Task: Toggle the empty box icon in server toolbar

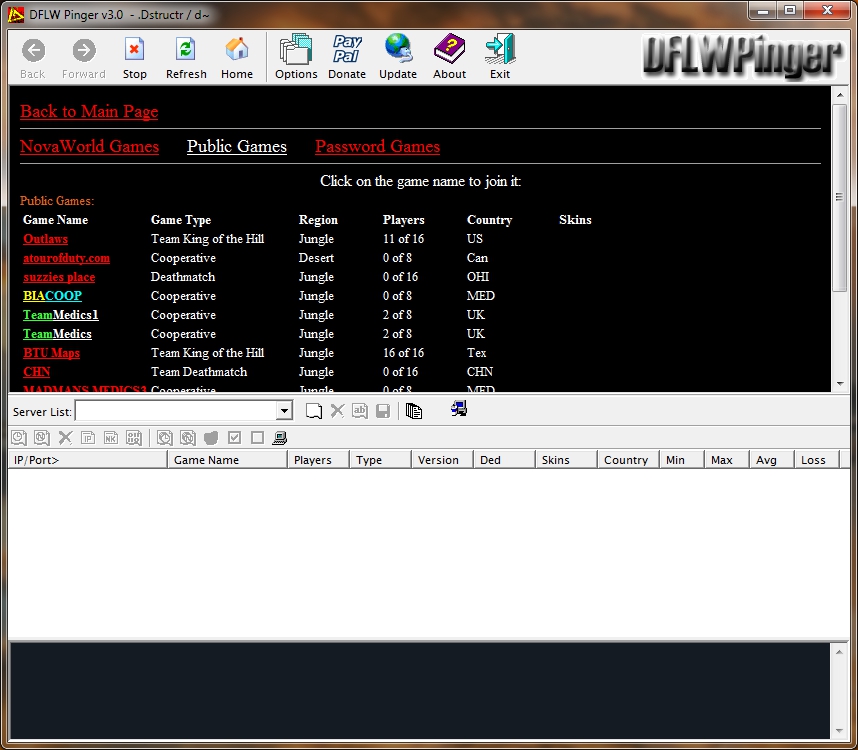Action: (257, 438)
